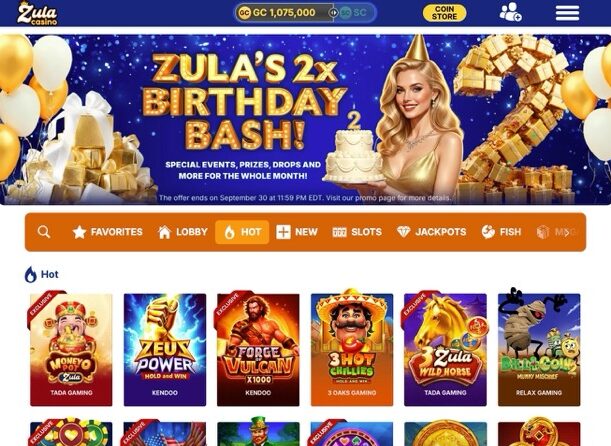Switch to SC coin mode
The image size is (611, 446).
tap(354, 12)
